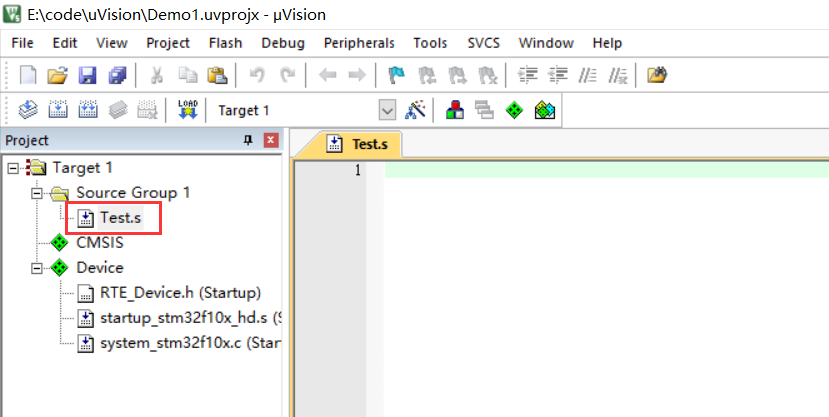The width and height of the screenshot is (829, 417).
Task: Open the Debug menu
Action: pos(283,43)
